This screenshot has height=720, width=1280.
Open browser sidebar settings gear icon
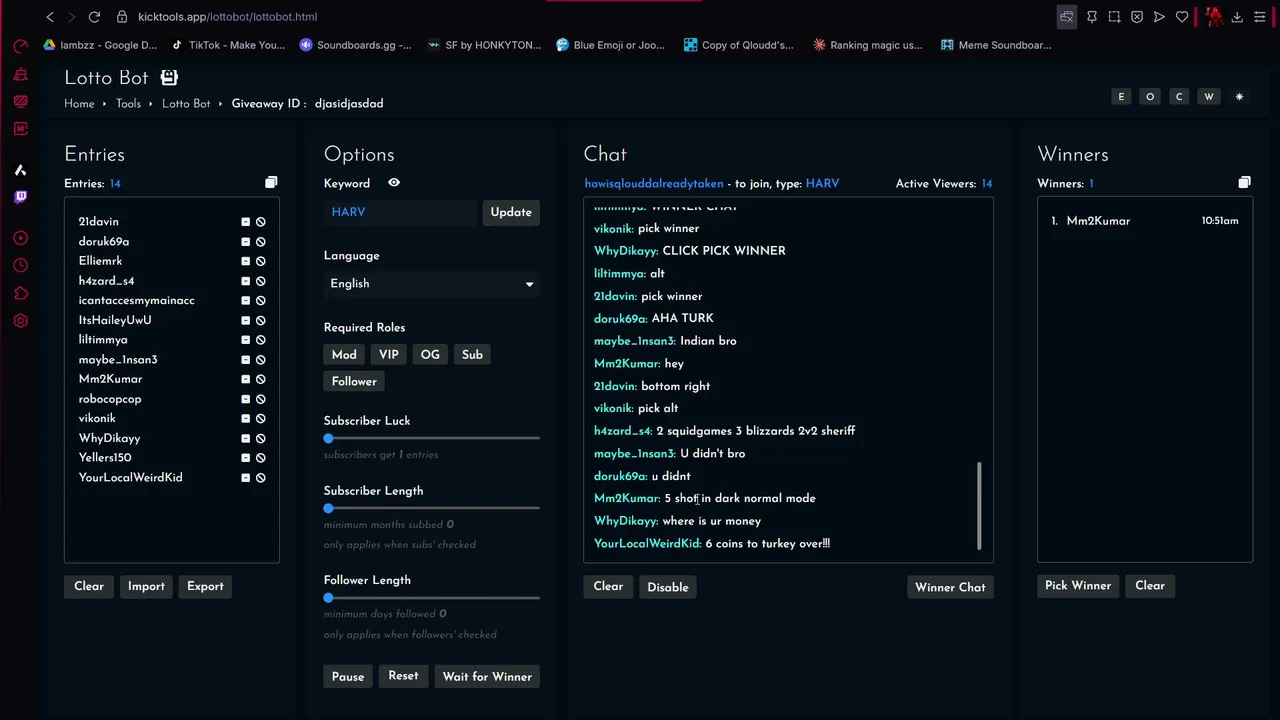pos(20,321)
